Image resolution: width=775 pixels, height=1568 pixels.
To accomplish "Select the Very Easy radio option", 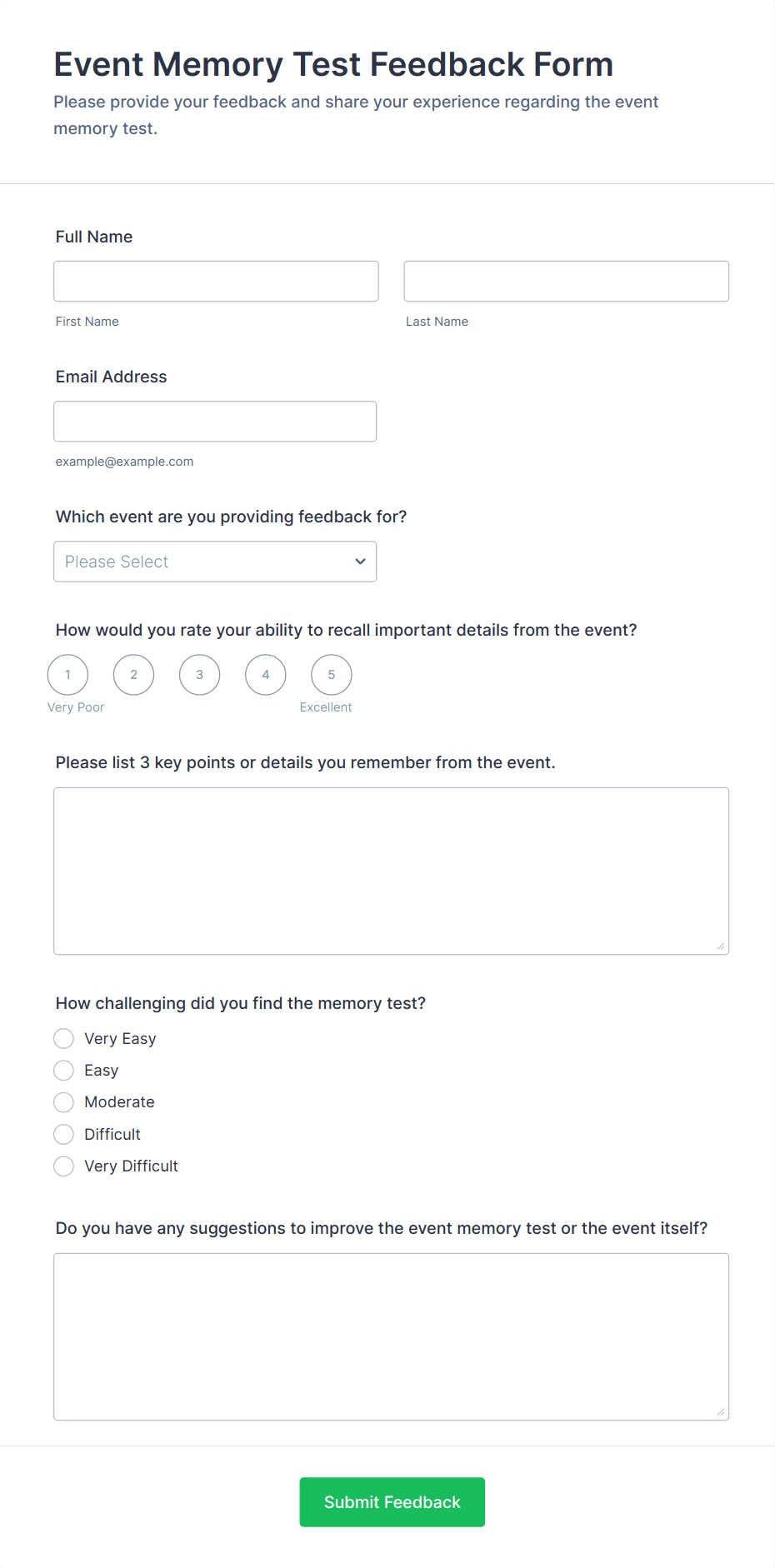I will tap(64, 1038).
